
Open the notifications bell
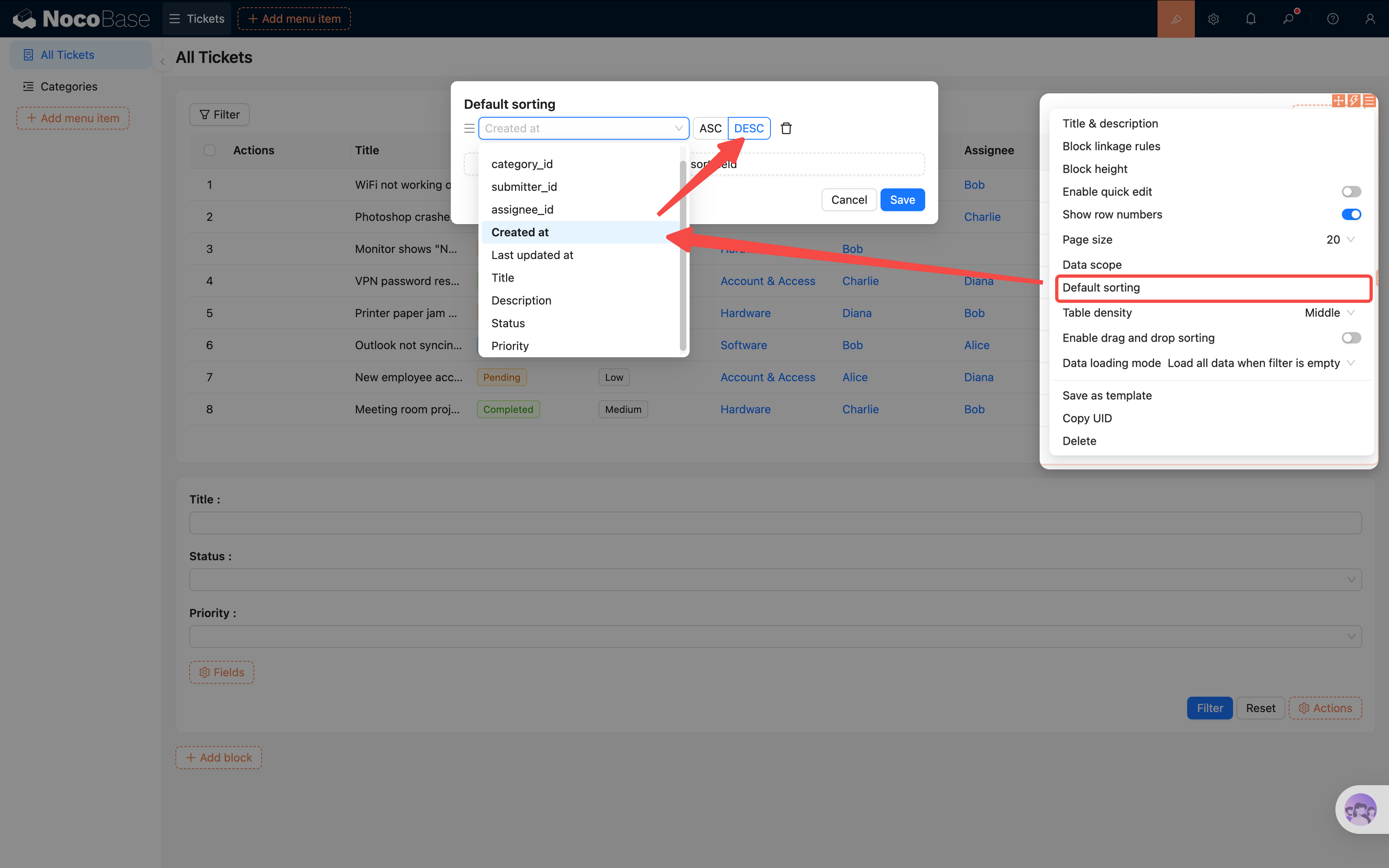1251,19
